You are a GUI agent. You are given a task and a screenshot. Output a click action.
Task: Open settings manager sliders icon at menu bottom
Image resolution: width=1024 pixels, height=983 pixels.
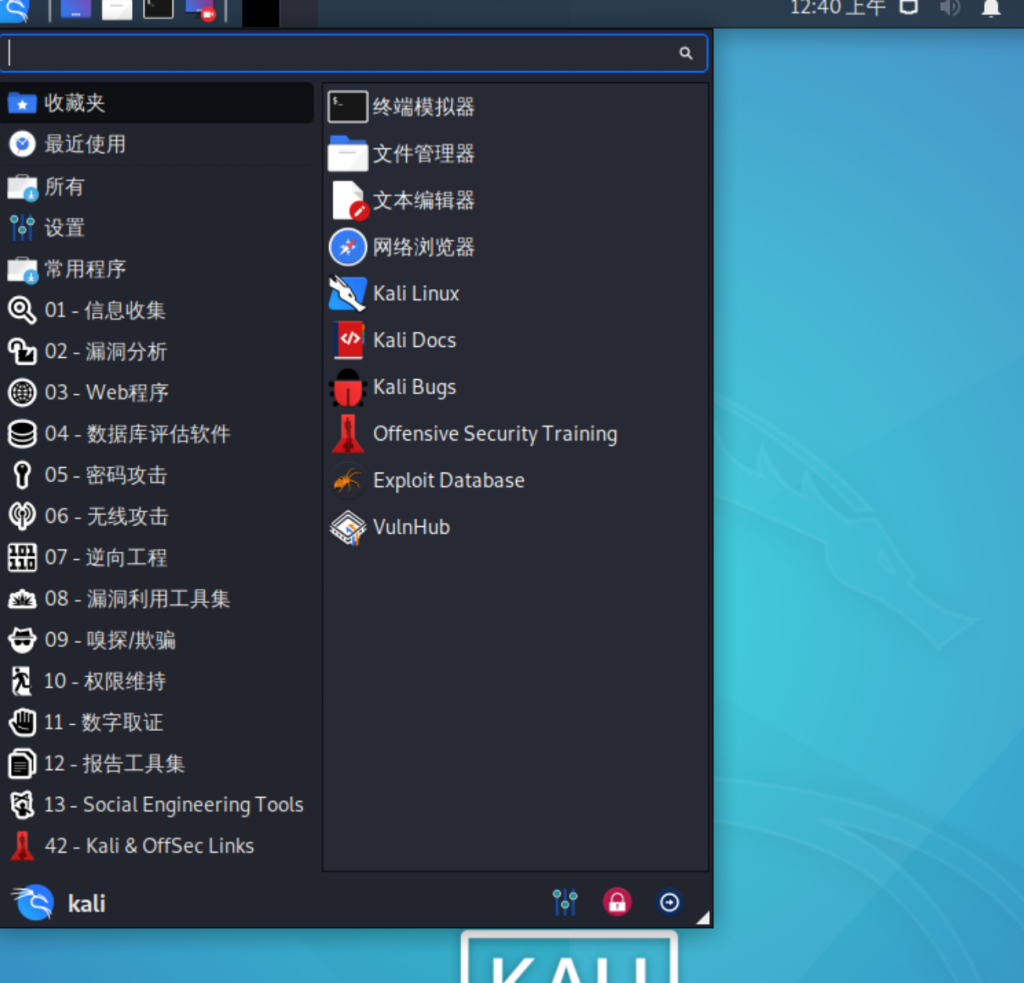tap(565, 902)
